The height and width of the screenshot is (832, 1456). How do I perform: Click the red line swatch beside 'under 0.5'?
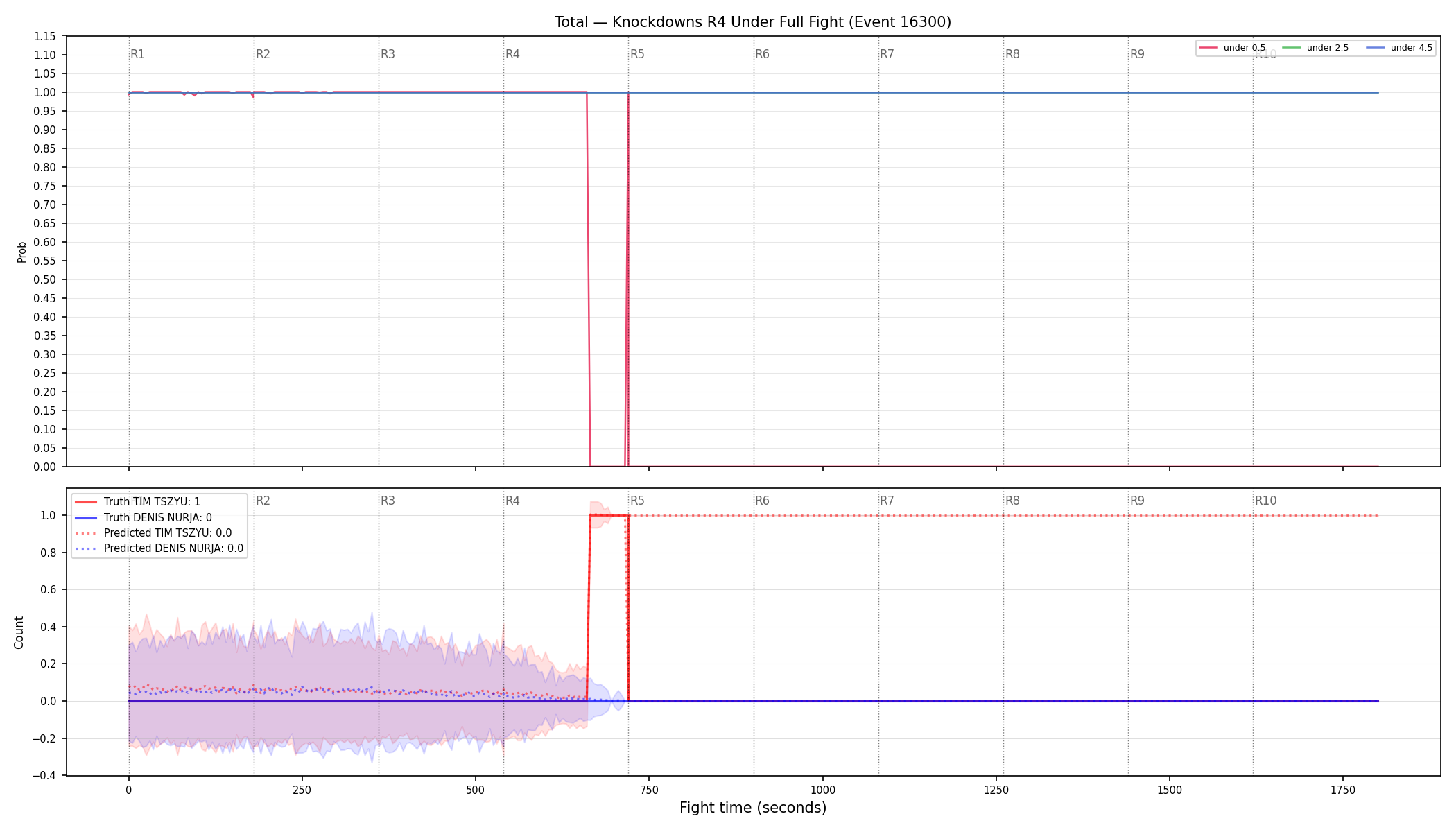(1208, 48)
